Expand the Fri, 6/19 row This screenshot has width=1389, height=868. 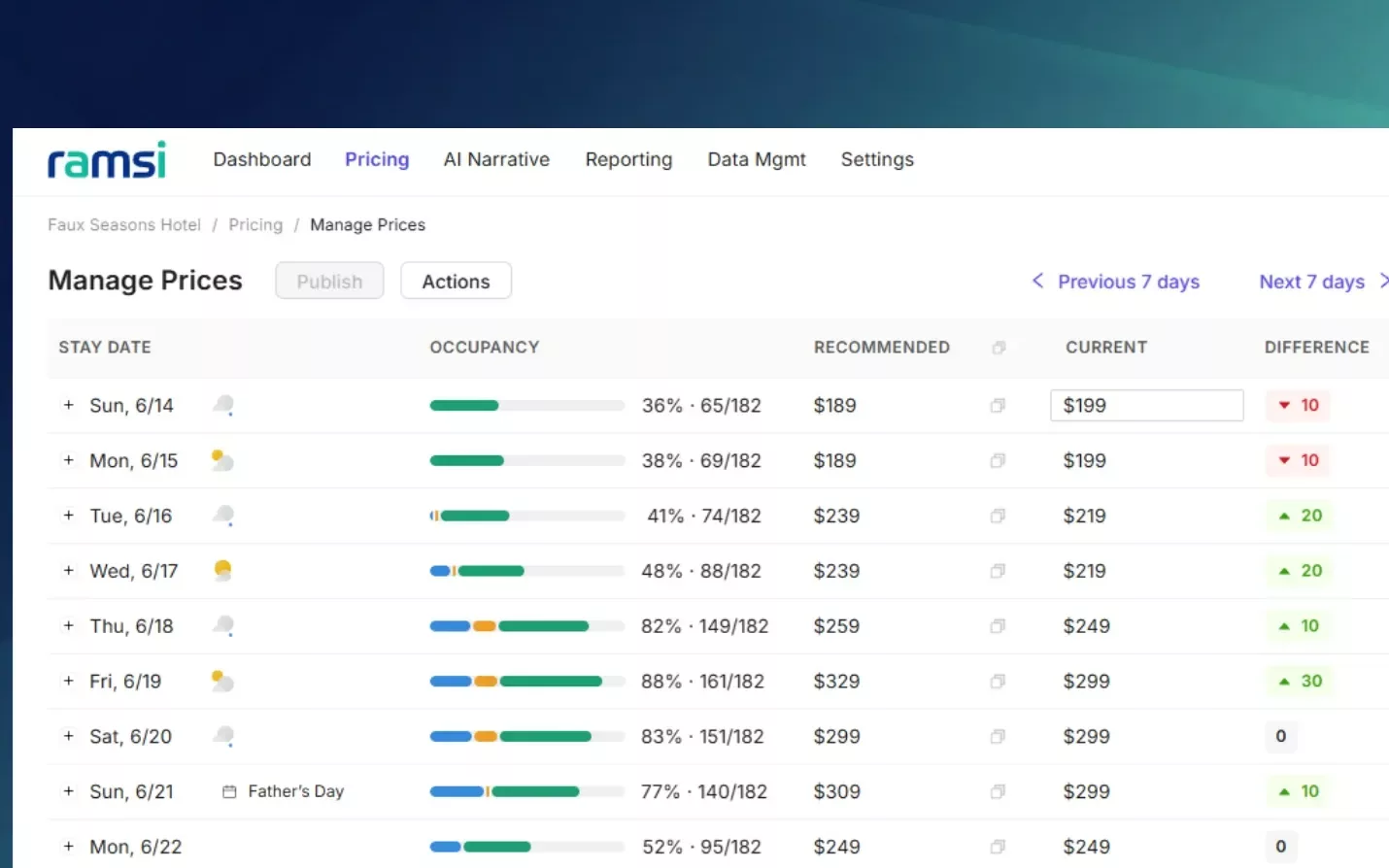(x=69, y=681)
